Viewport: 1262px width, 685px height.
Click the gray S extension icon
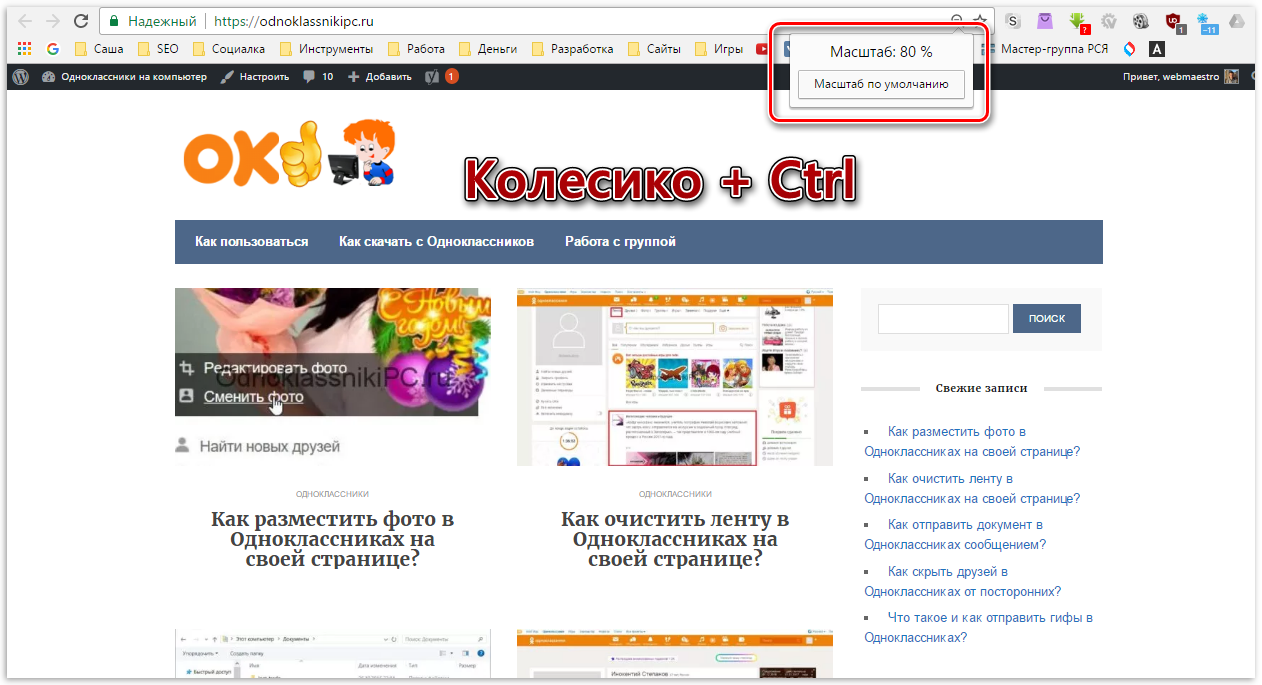pos(1013,21)
